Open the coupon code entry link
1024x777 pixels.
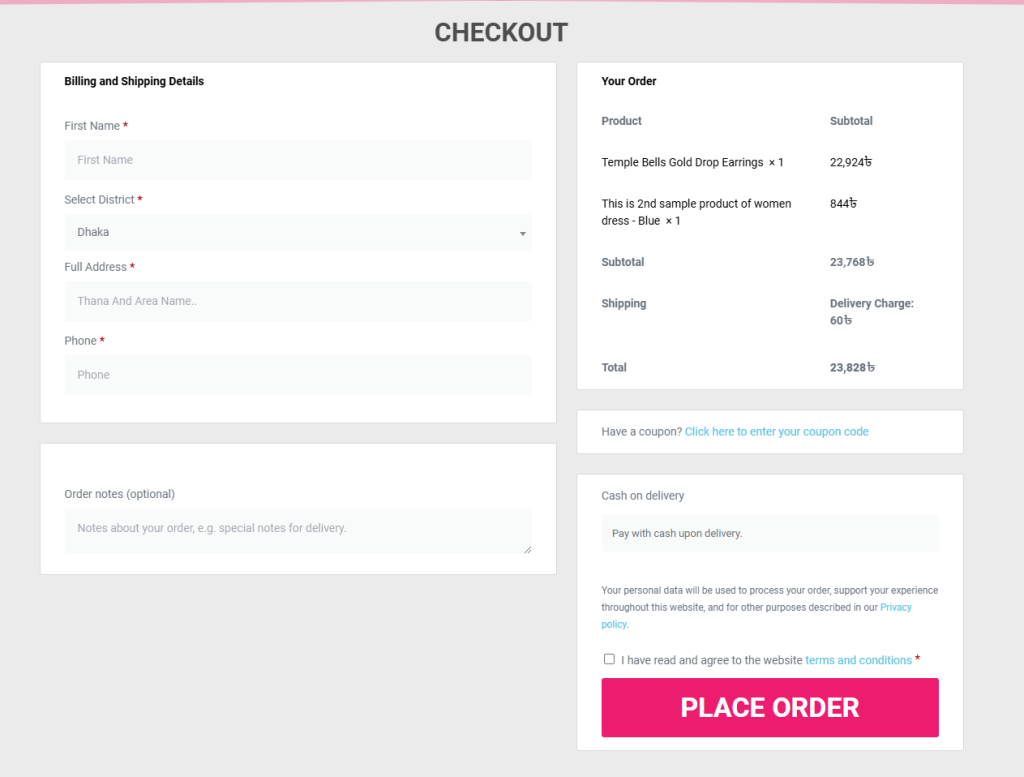tap(776, 432)
